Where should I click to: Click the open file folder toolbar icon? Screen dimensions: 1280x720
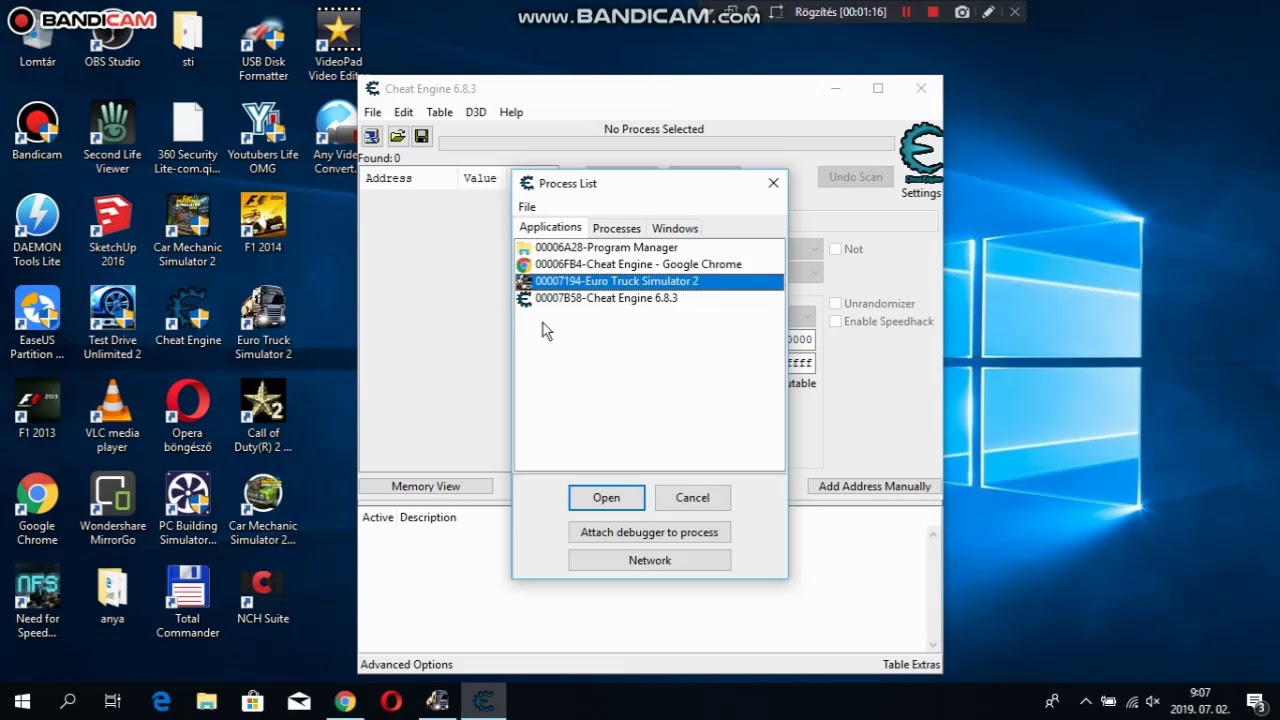coord(397,136)
